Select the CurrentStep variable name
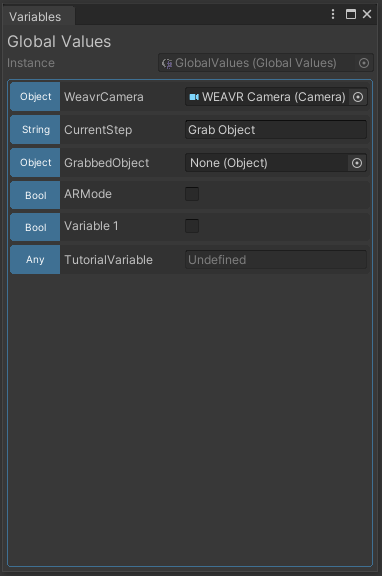 98,130
